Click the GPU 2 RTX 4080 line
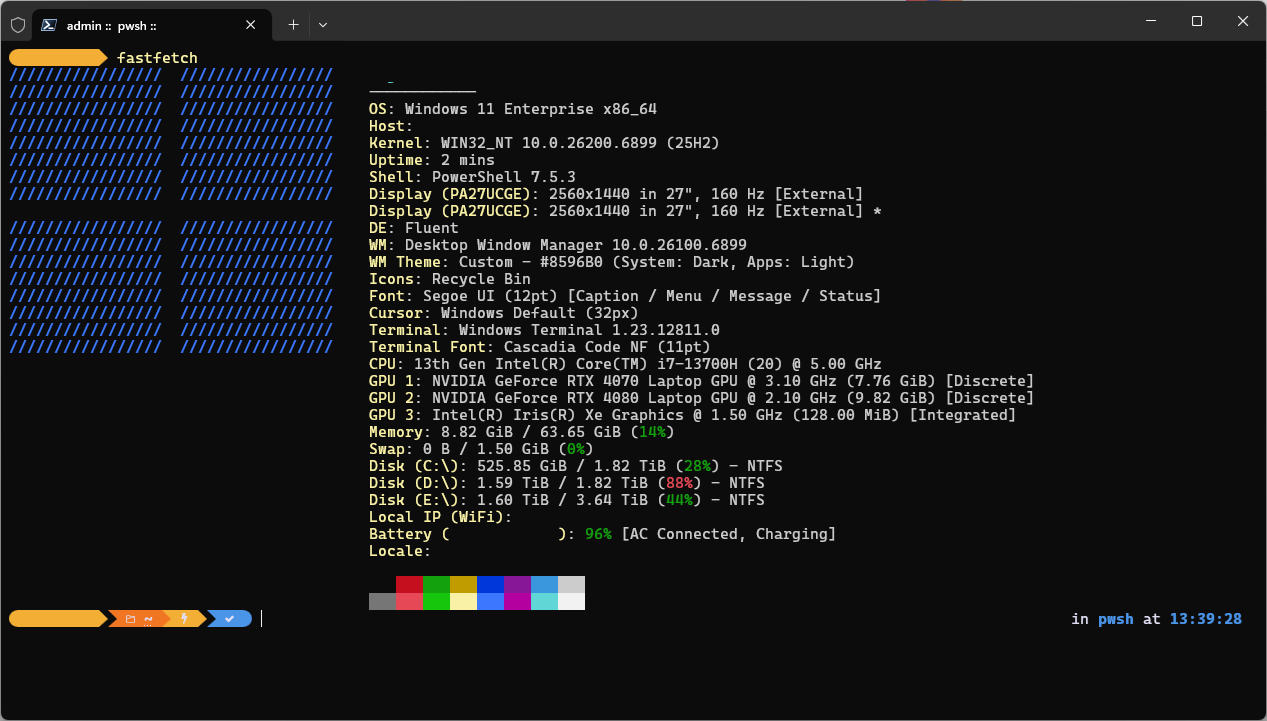 point(700,398)
